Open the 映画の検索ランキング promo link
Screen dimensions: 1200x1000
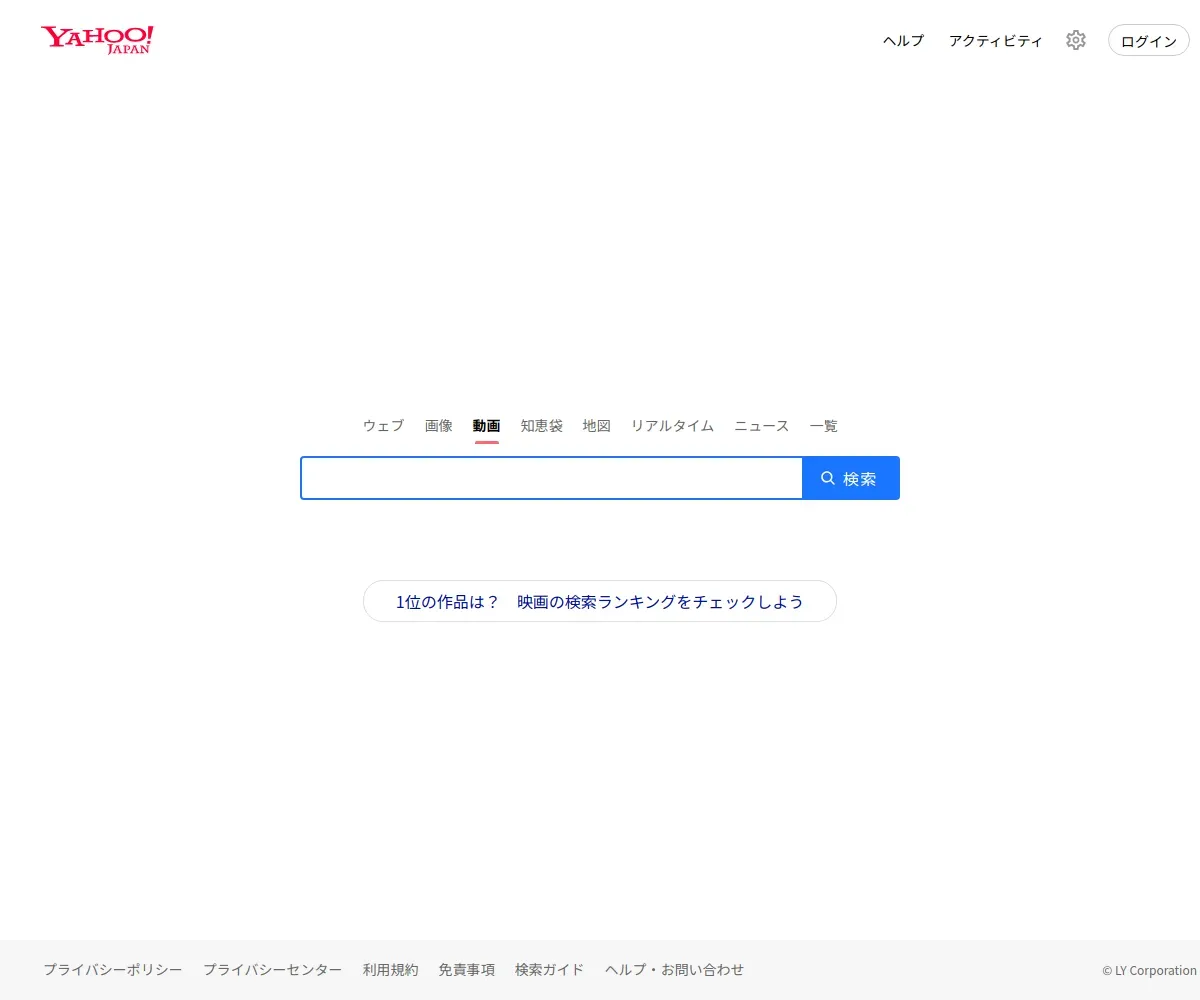click(x=600, y=601)
